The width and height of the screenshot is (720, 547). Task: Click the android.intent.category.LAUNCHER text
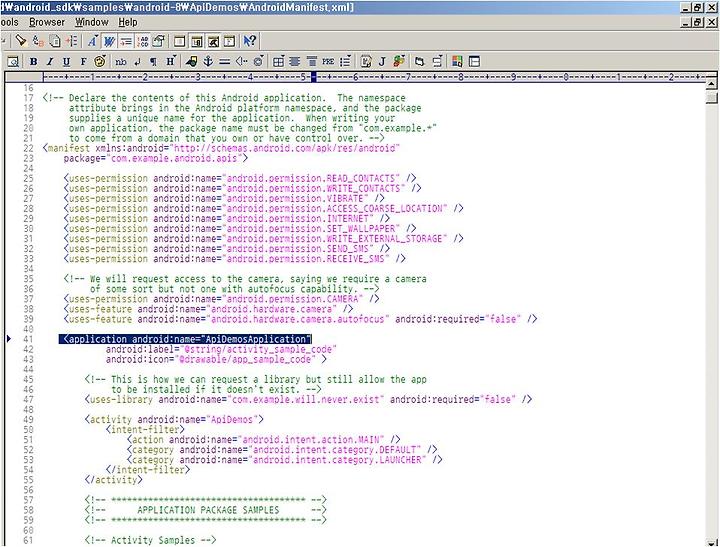[x=338, y=460]
